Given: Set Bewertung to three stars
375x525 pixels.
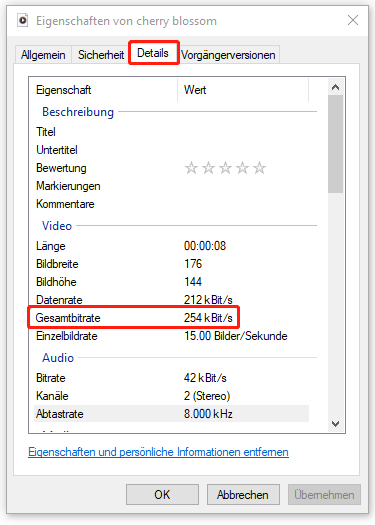Looking at the screenshot, I should coord(225,168).
